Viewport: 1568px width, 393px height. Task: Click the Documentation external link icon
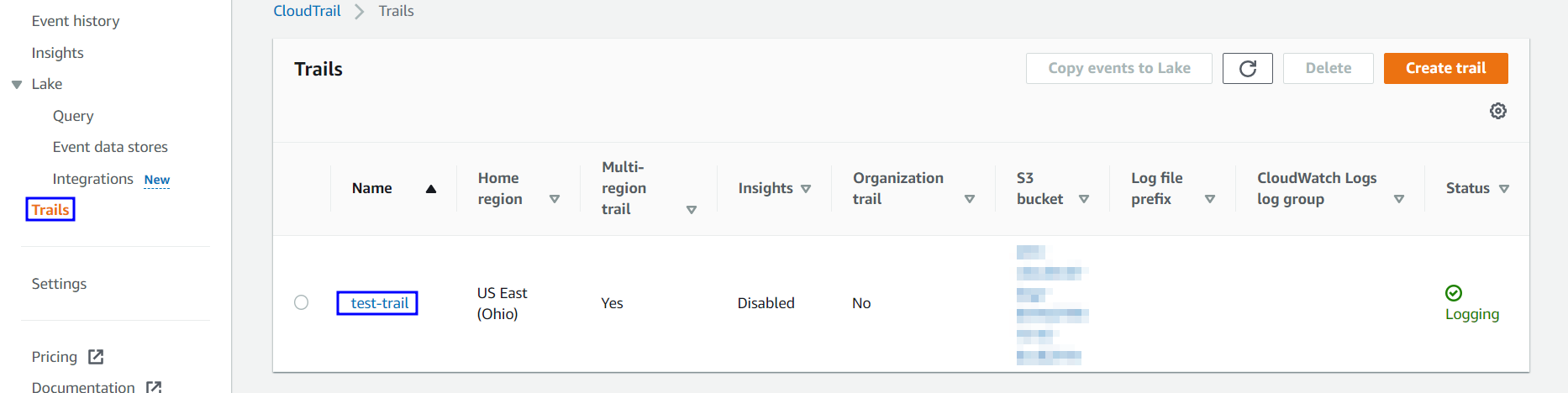pyautogui.click(x=154, y=387)
